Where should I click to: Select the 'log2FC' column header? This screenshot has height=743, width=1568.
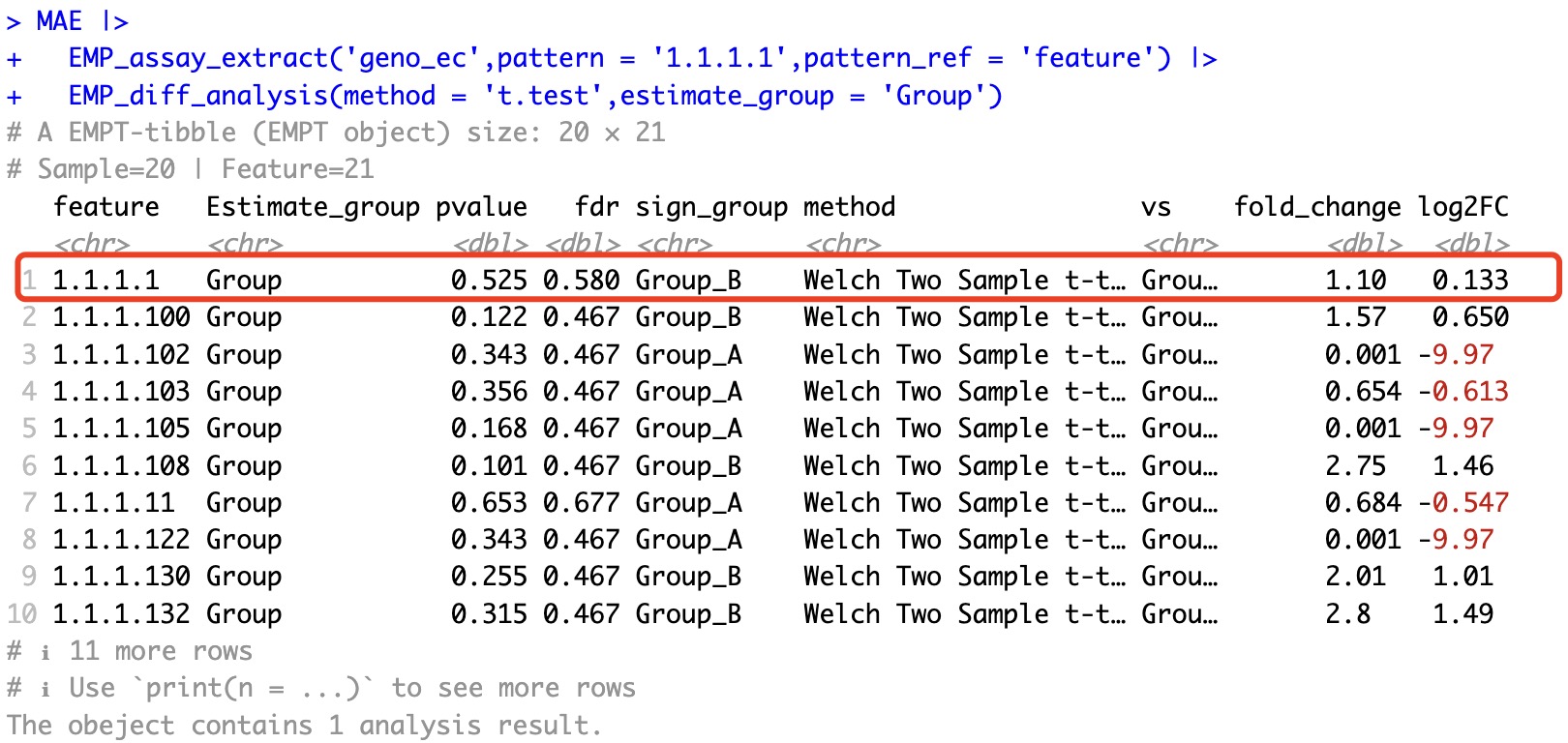pyautogui.click(x=1462, y=207)
